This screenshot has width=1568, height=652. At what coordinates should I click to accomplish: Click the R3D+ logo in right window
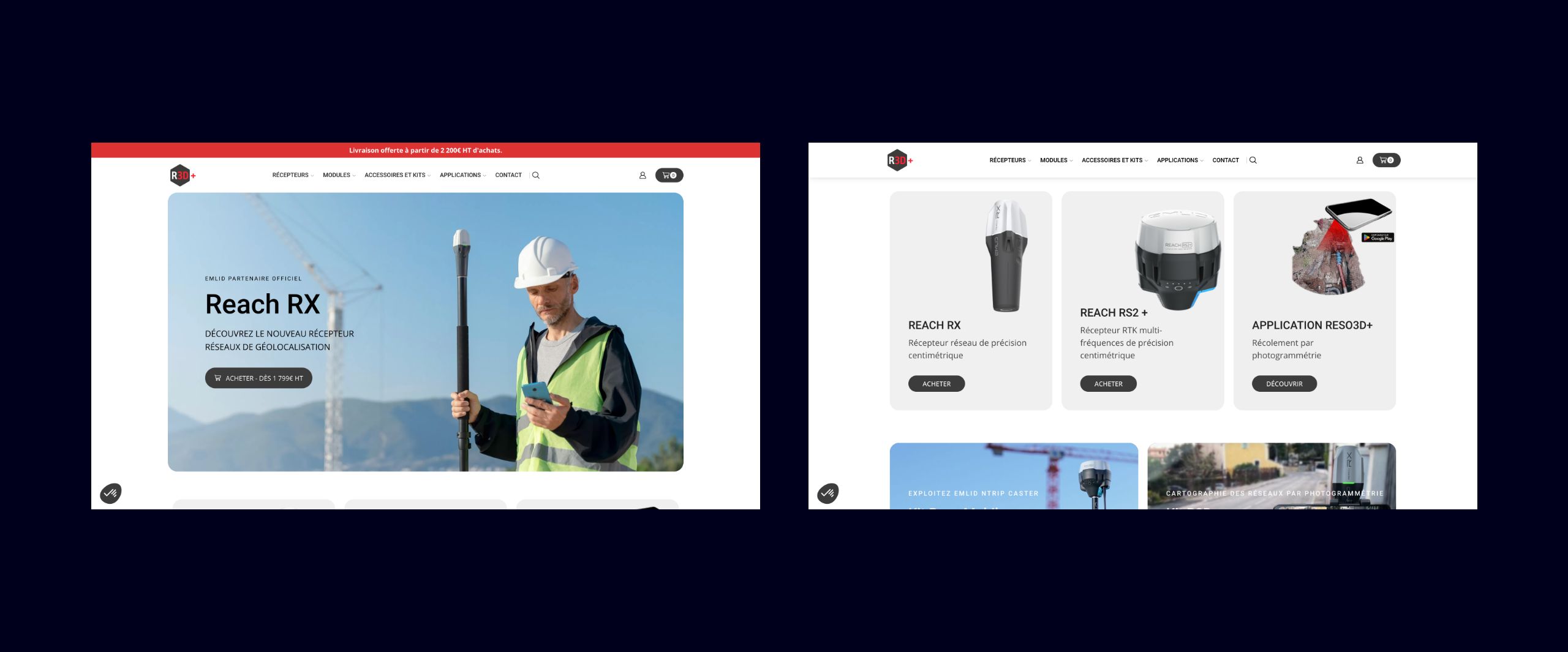pyautogui.click(x=900, y=160)
